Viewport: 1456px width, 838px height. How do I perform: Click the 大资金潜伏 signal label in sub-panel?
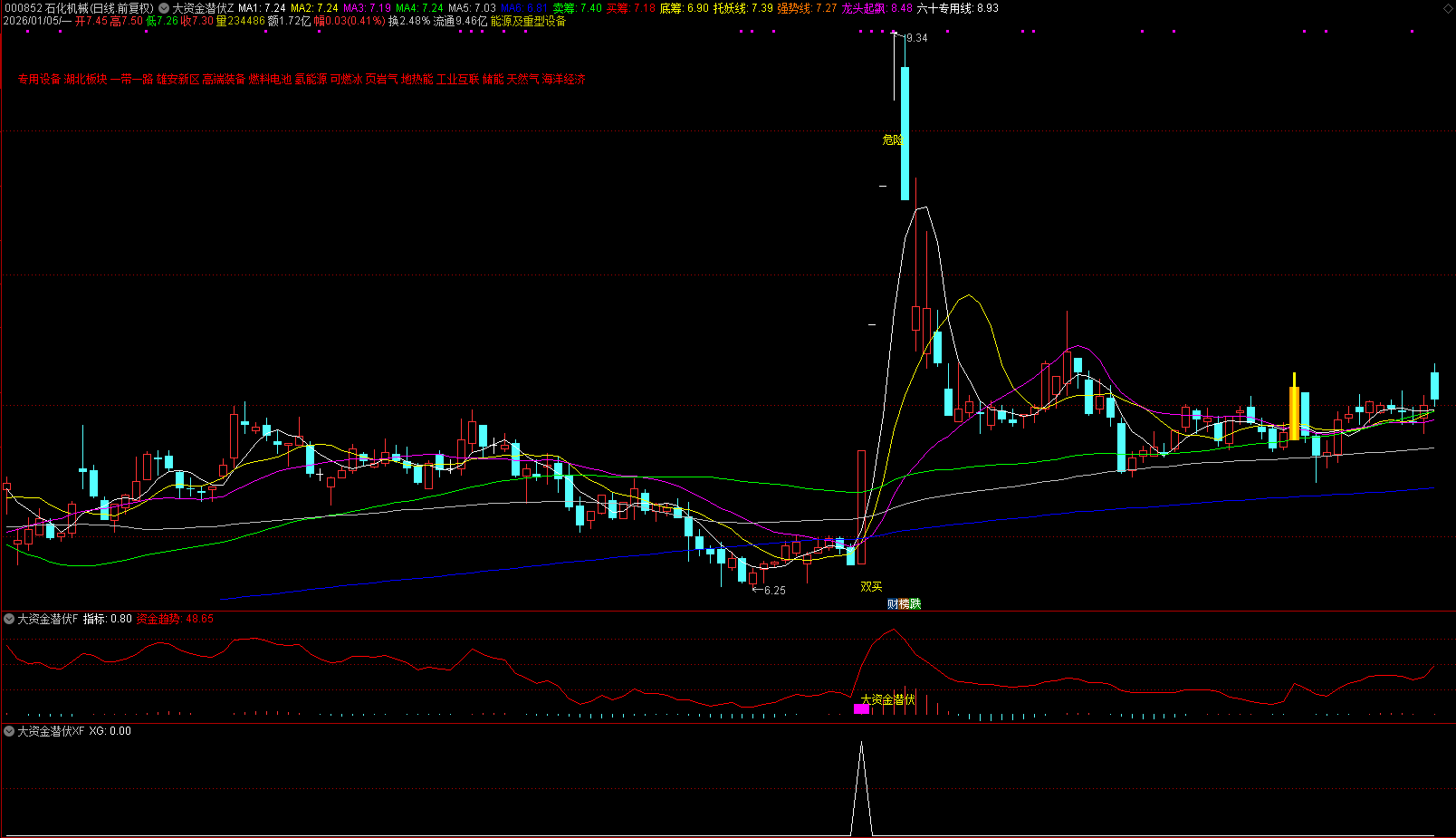(888, 699)
